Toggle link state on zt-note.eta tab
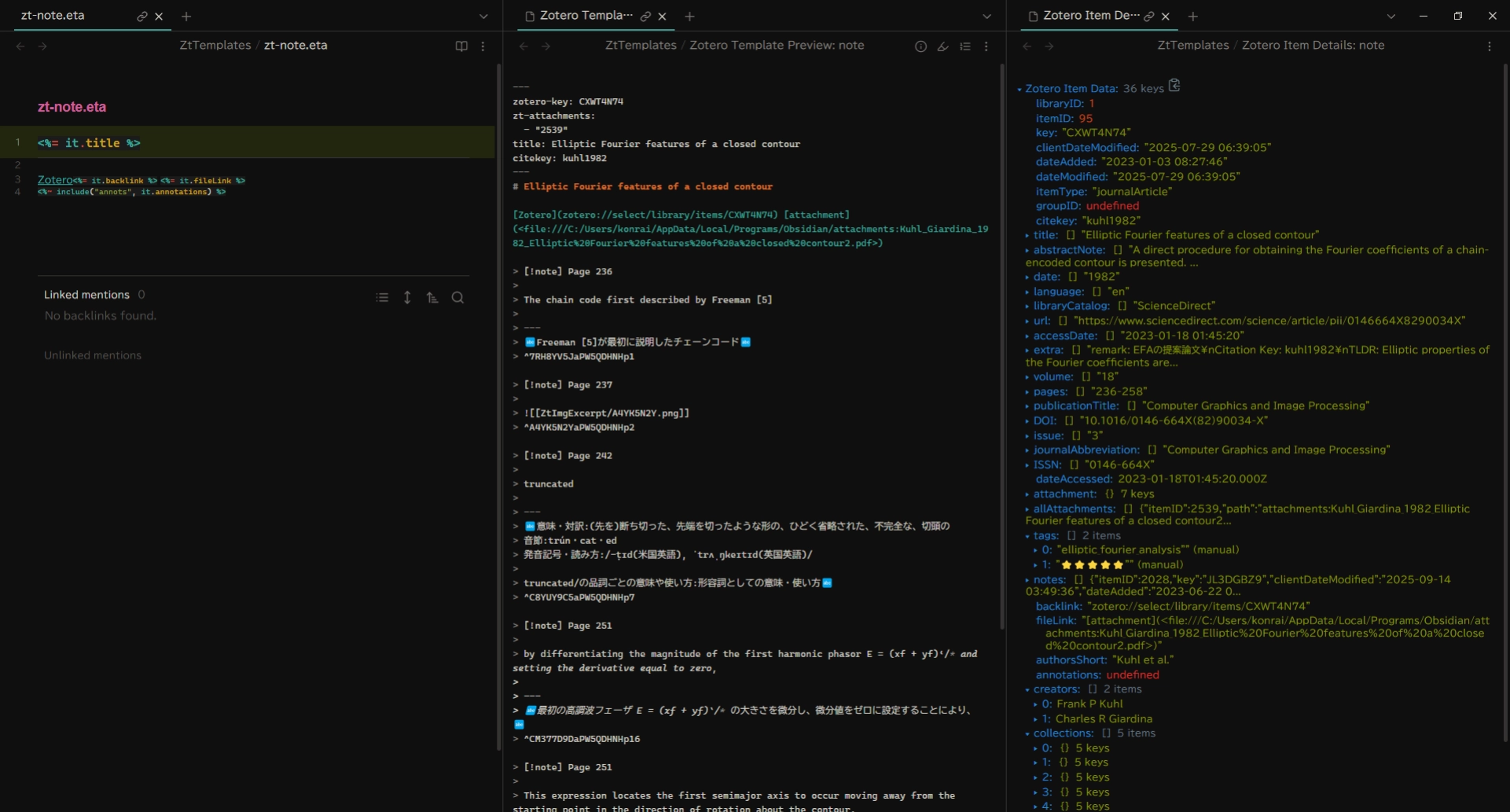 (x=141, y=17)
